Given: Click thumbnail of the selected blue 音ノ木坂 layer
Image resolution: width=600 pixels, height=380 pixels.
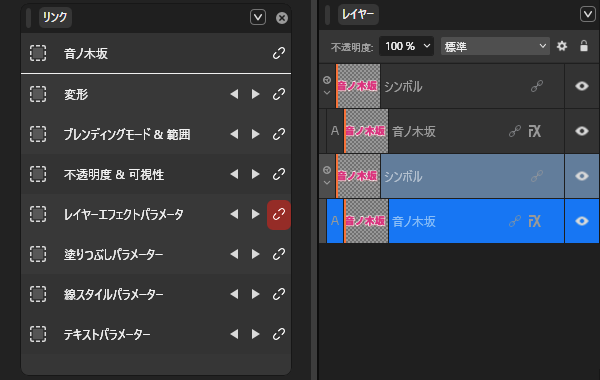Looking at the screenshot, I should [x=366, y=221].
